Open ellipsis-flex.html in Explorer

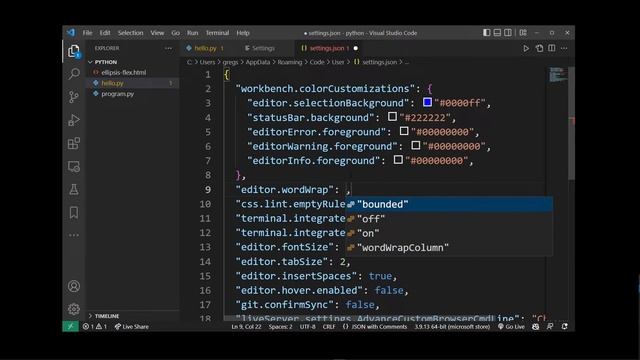coord(123,72)
